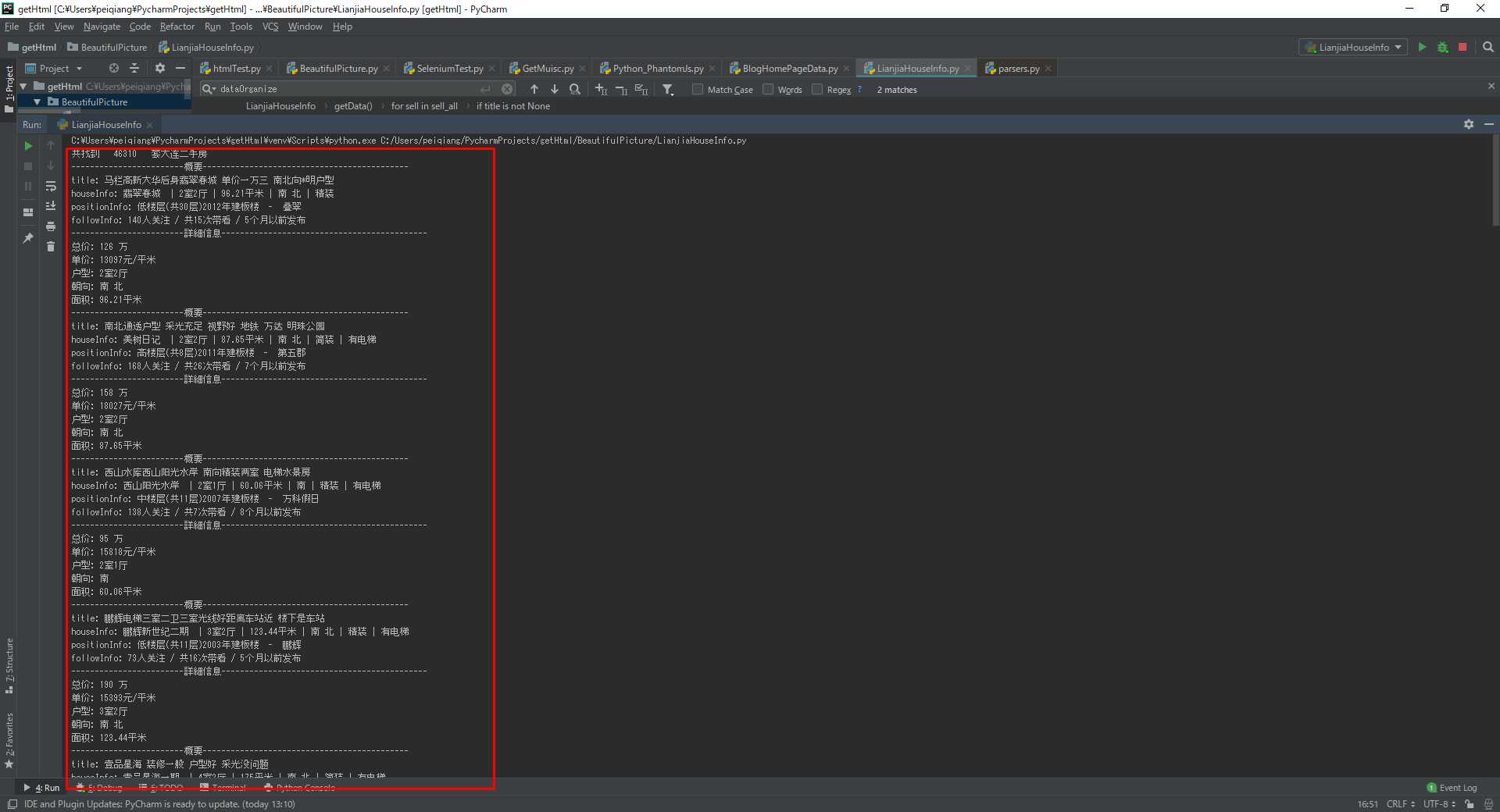This screenshot has height=812, width=1500.
Task: Change UTF-8 file encoding
Action: click(x=1439, y=804)
